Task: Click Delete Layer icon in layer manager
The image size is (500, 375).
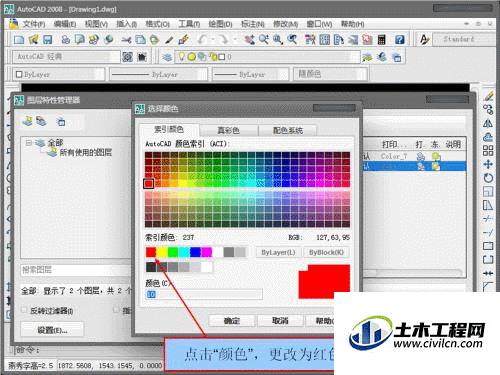Action: click(41, 121)
